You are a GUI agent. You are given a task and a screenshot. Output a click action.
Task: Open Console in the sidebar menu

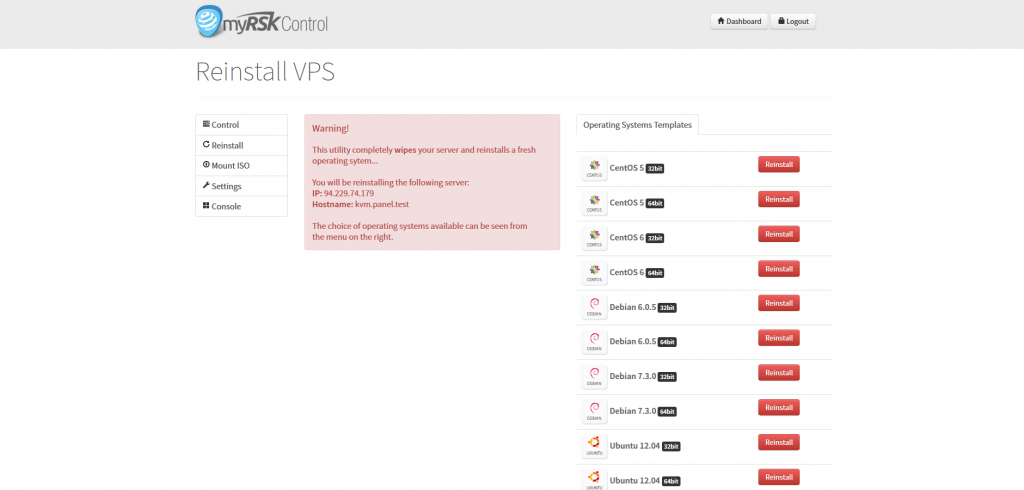coord(241,206)
